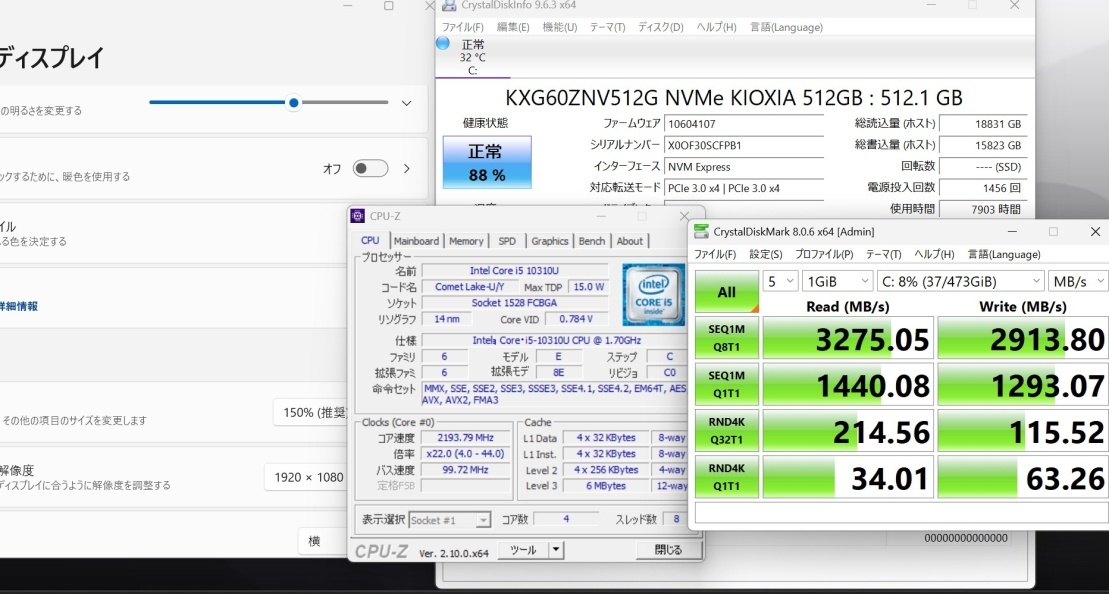Open CrystalDiskInfo 機能(U) menu
The width and height of the screenshot is (1109, 594).
559,28
